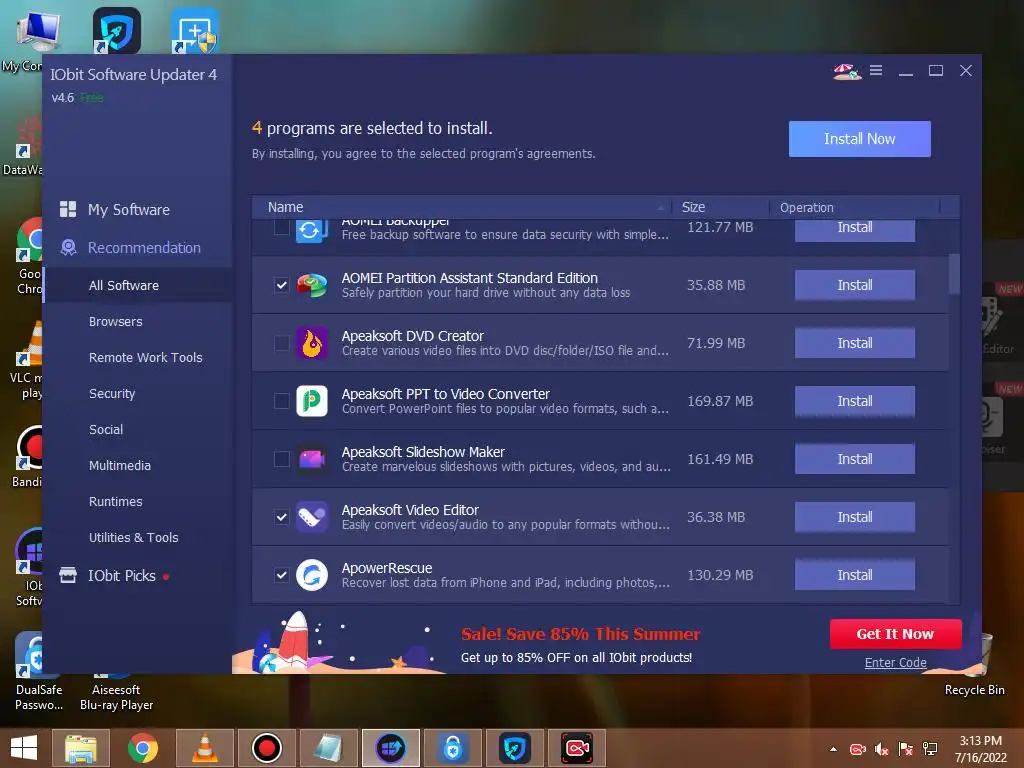Screen dimensions: 1024x768
Task: Select Utilities & Tools category
Action: (134, 537)
